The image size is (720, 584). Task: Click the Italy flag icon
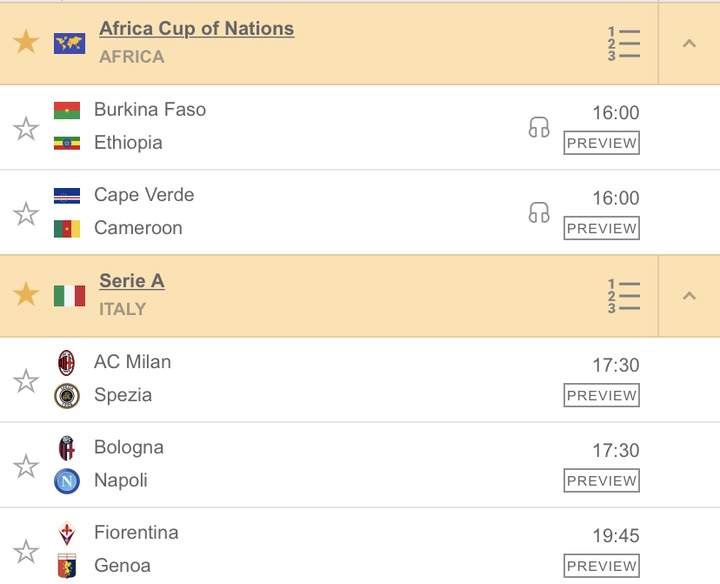click(69, 296)
